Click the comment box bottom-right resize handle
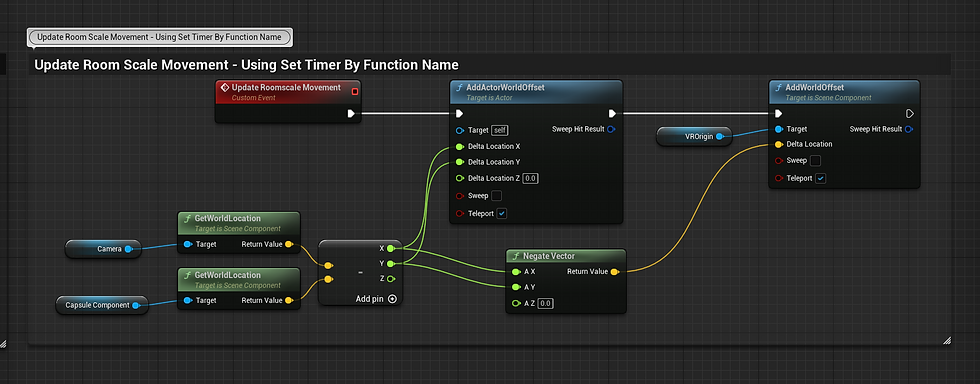 [x=947, y=340]
